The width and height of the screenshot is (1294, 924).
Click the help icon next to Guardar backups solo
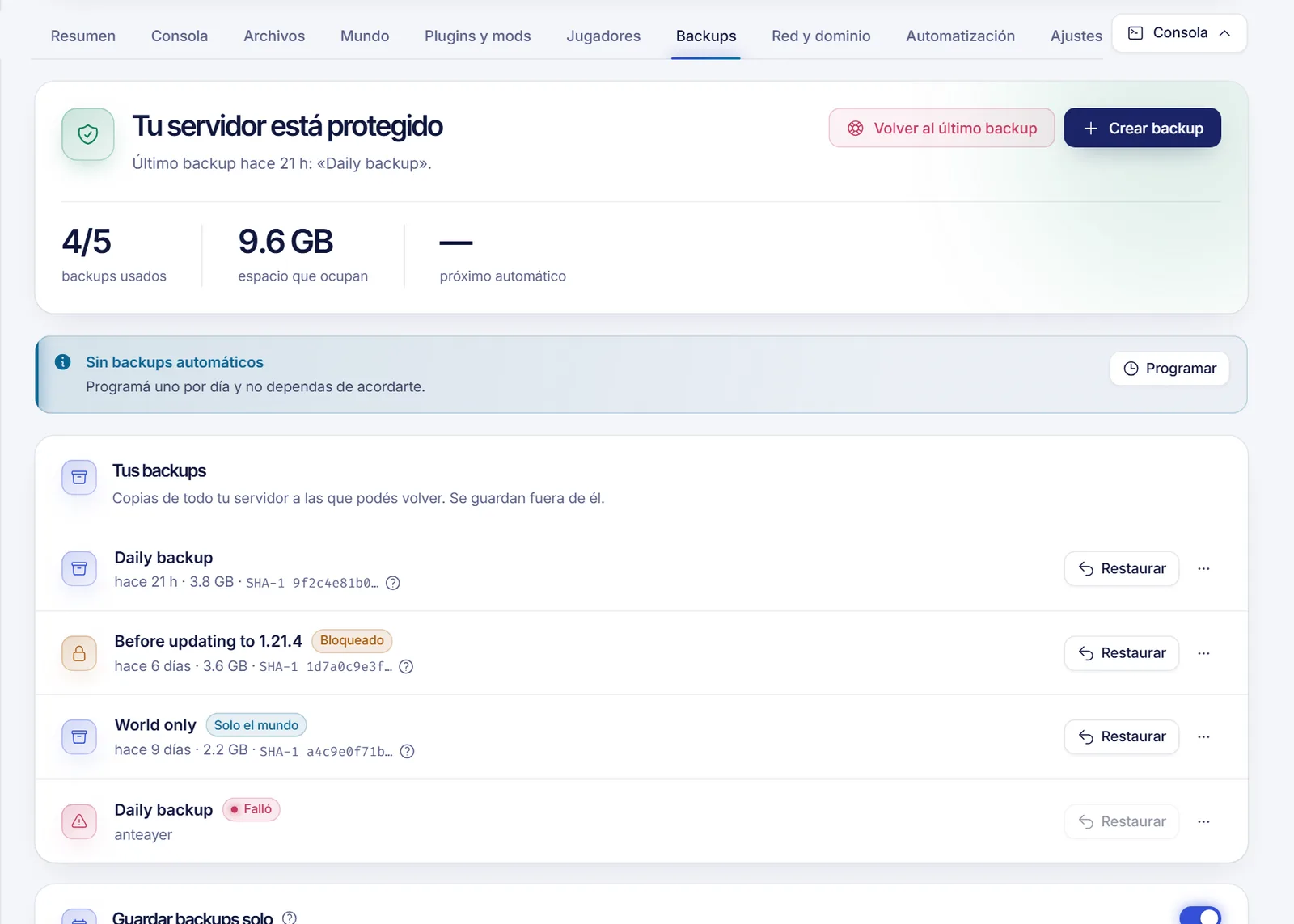coord(290,918)
